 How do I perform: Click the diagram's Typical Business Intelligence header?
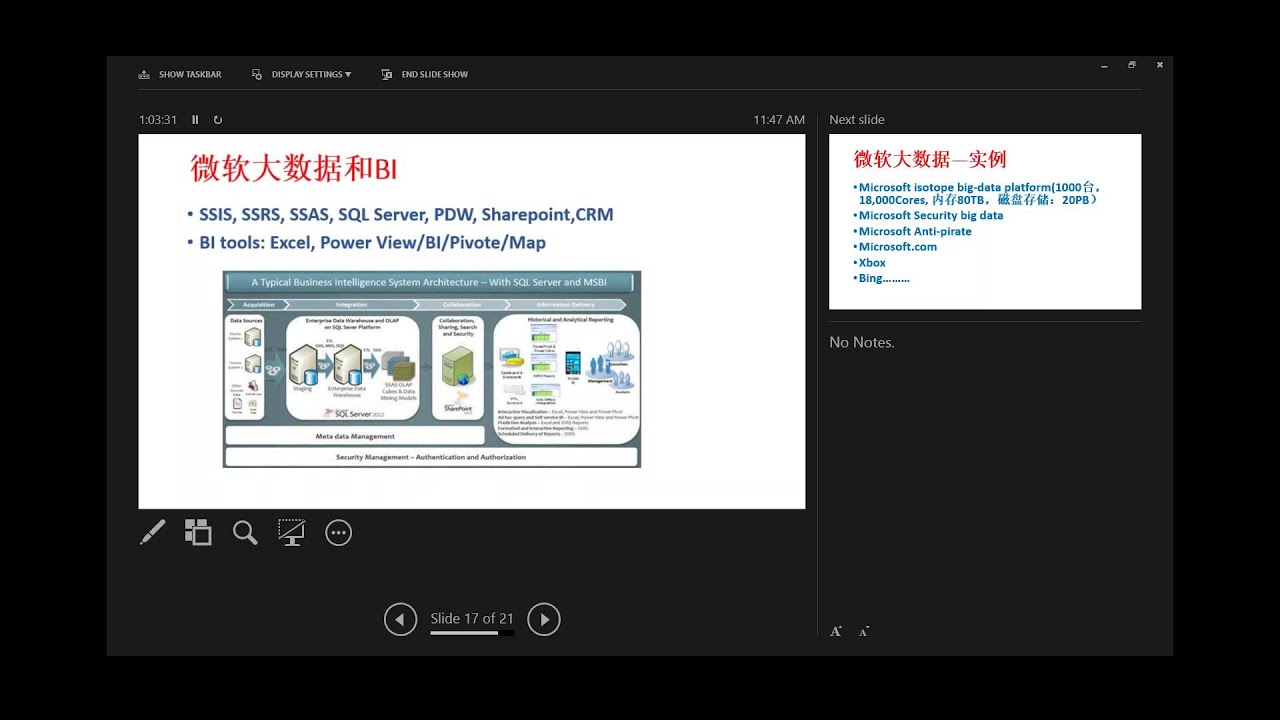[x=429, y=282]
